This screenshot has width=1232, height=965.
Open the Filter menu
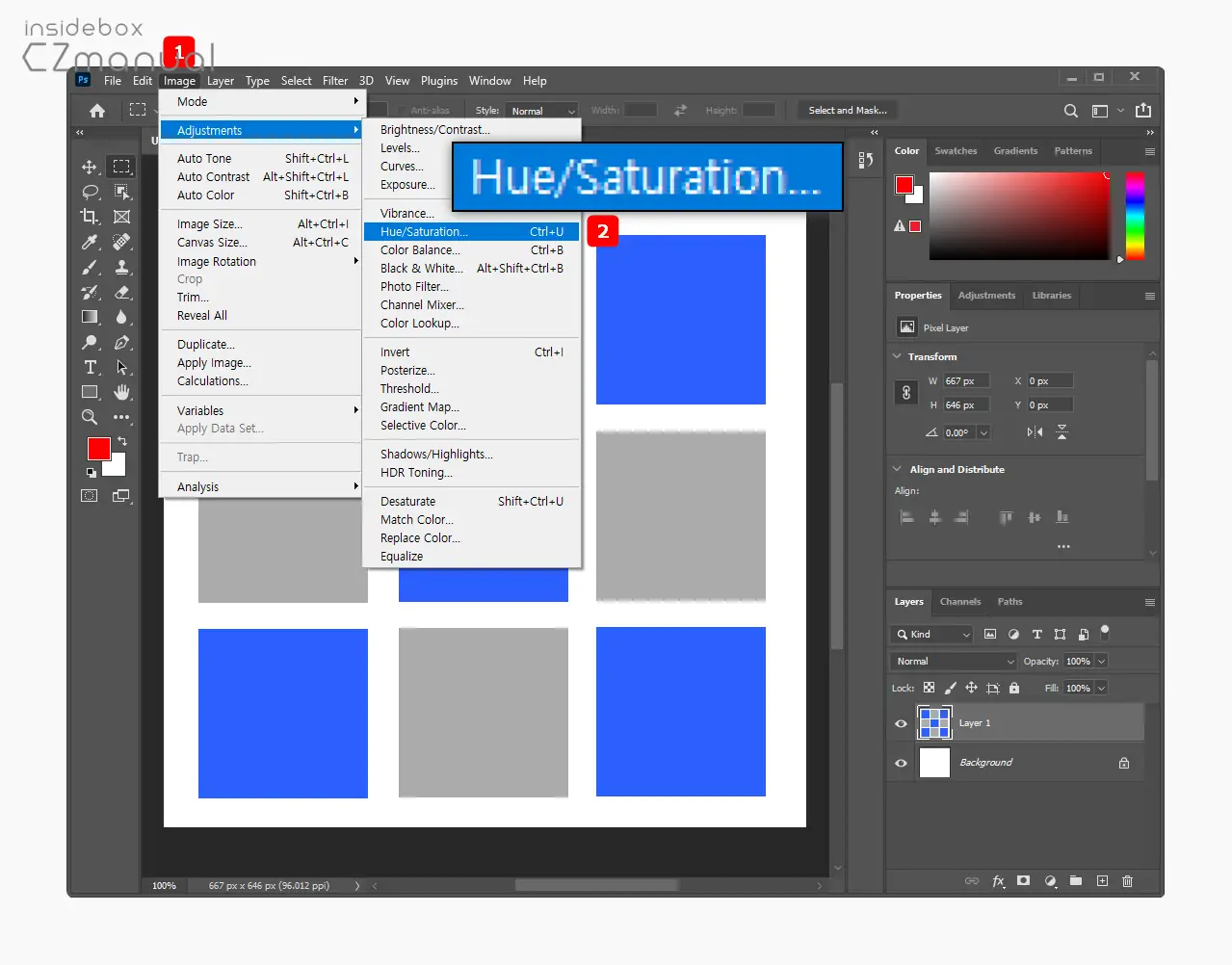coord(335,81)
